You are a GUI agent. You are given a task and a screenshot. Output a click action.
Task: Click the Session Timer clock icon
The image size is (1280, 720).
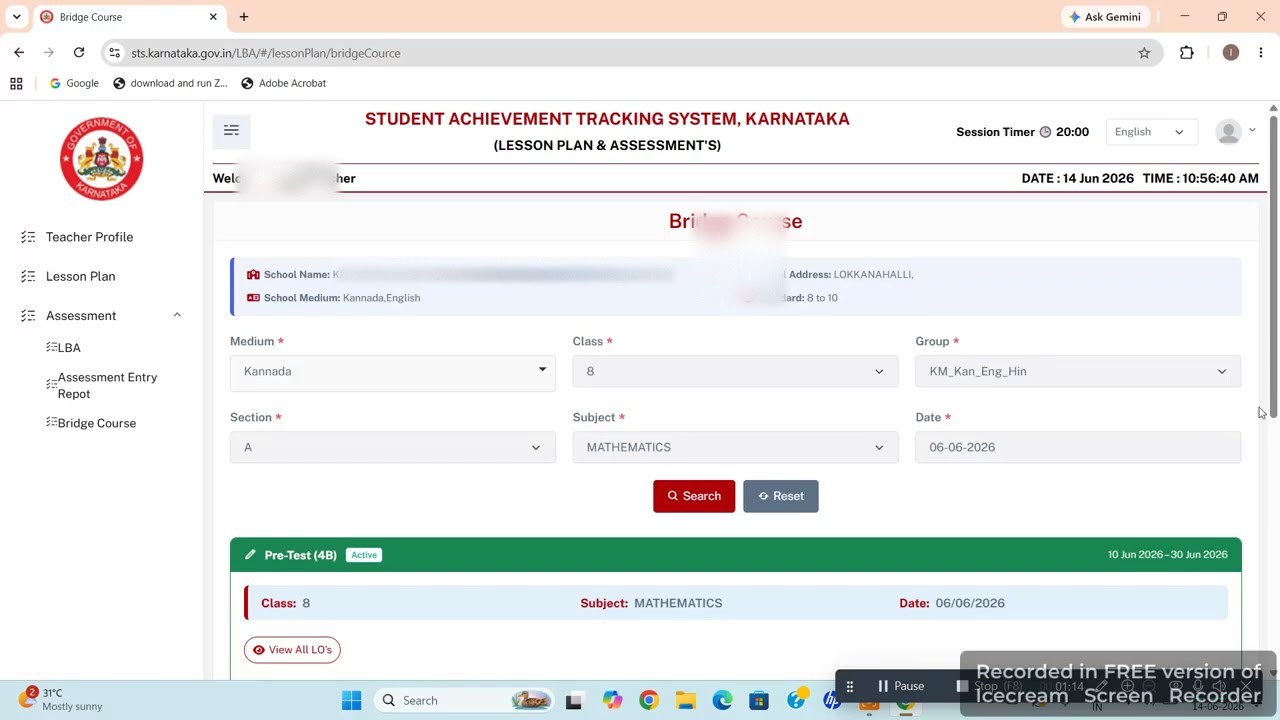pos(1045,132)
